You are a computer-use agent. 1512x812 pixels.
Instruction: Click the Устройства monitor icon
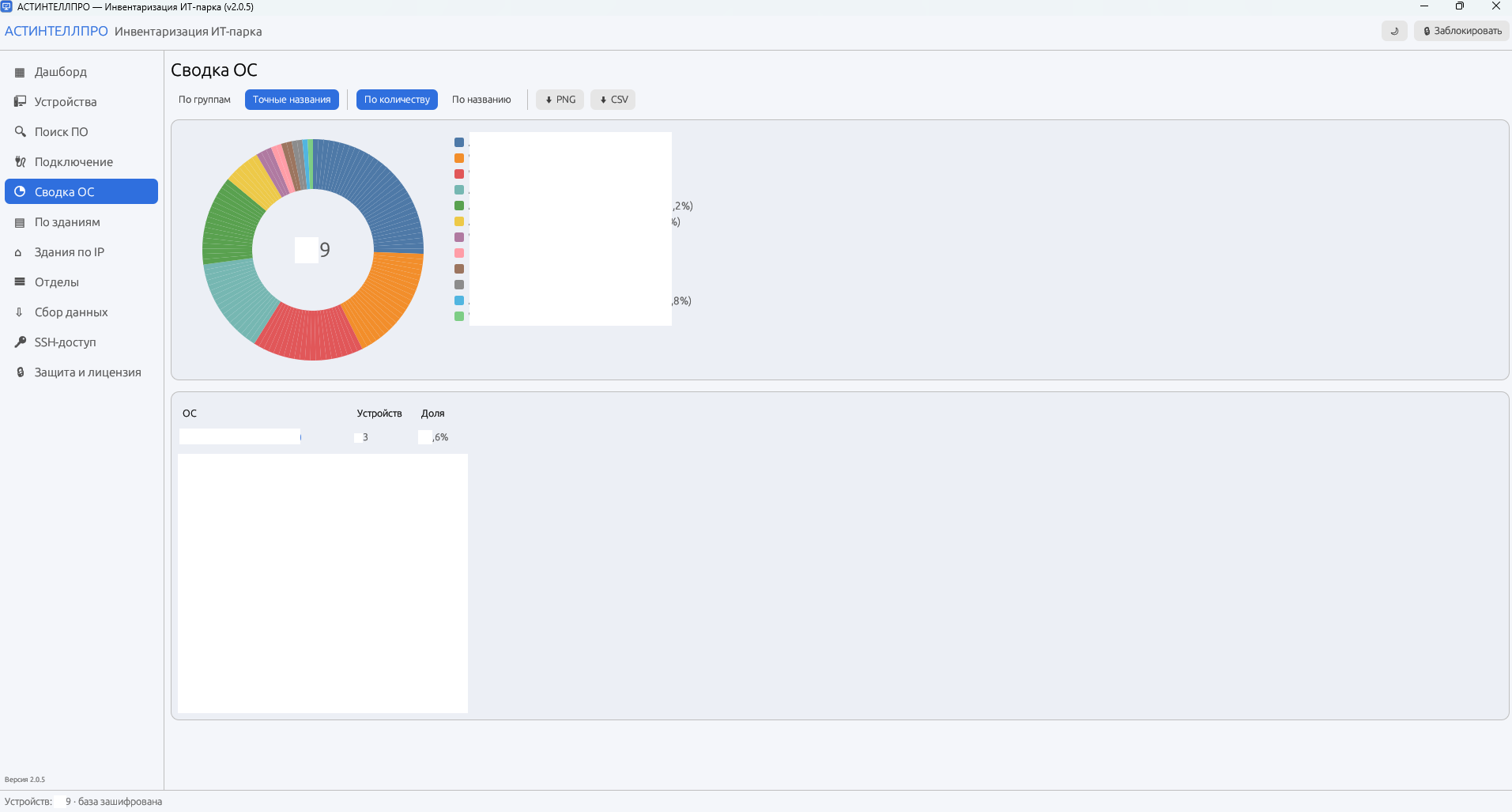point(20,102)
